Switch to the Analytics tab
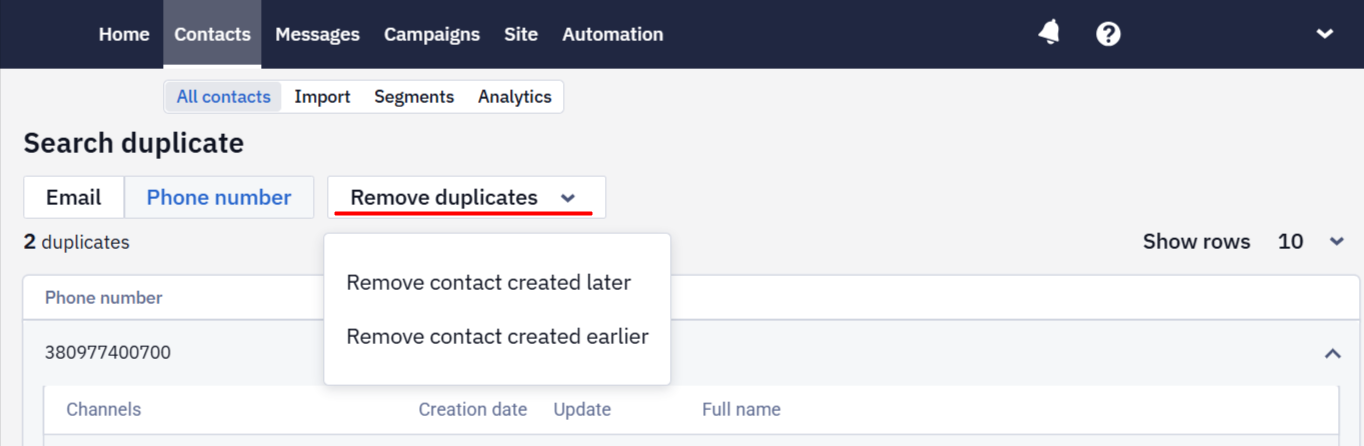The width and height of the screenshot is (1364, 446). coord(515,97)
